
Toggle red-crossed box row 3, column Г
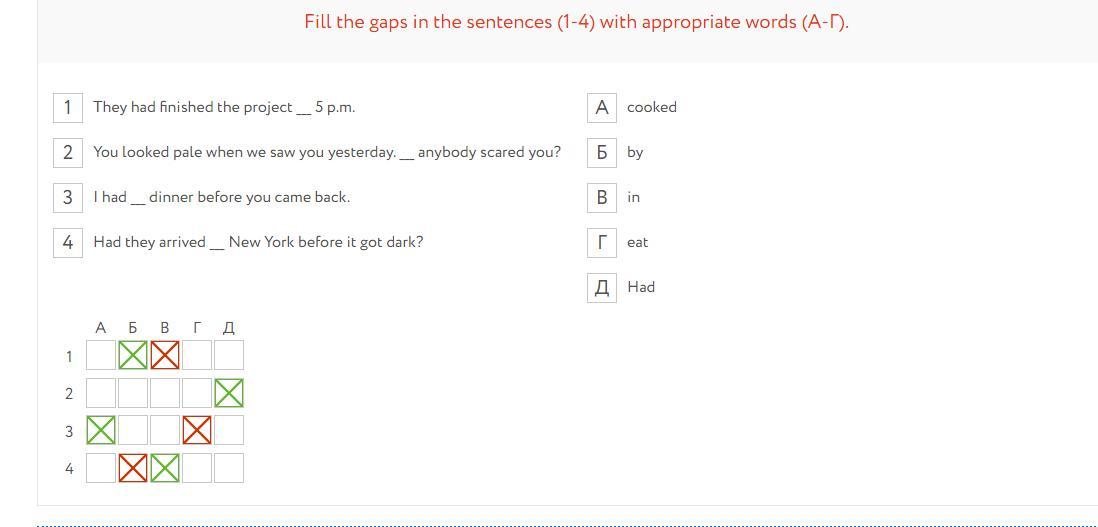[197, 430]
